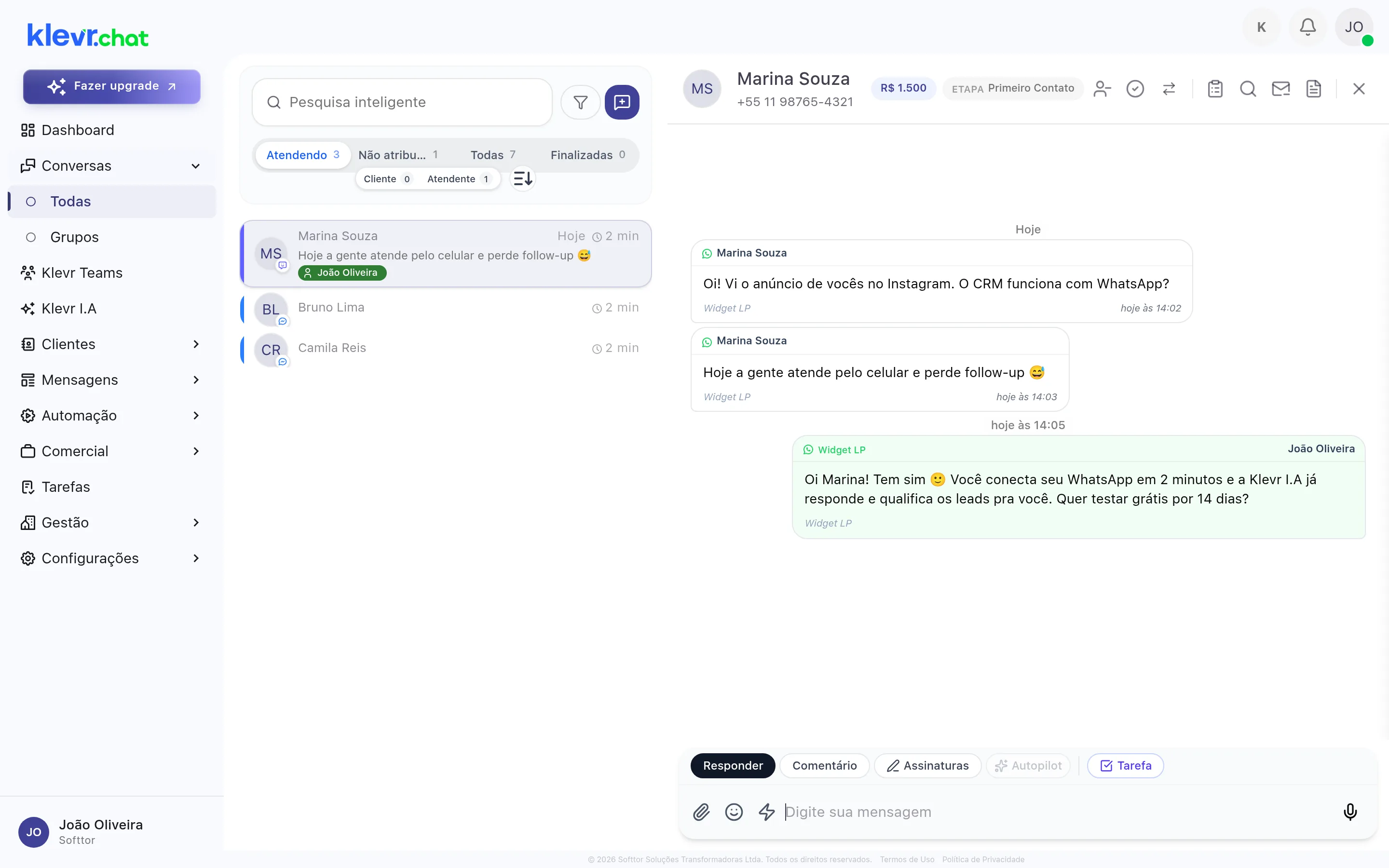
Task: Select Todas under Conversas
Action: [x=112, y=202]
